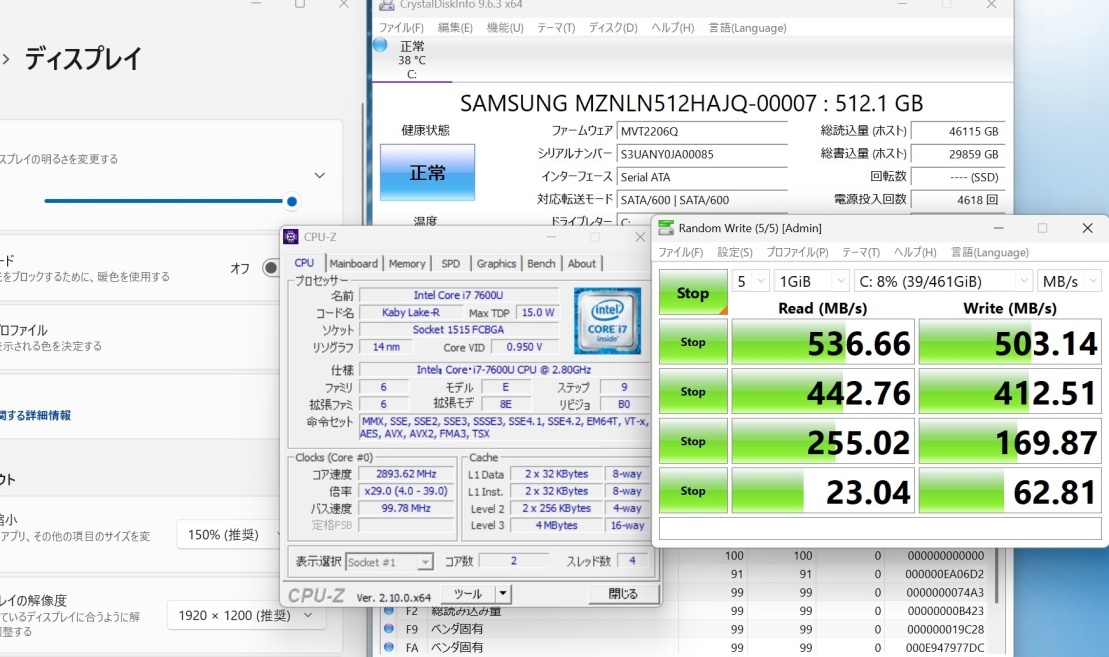Click the Stop button on the 23.04 row
The image size is (1109, 657).
pyautogui.click(x=693, y=490)
